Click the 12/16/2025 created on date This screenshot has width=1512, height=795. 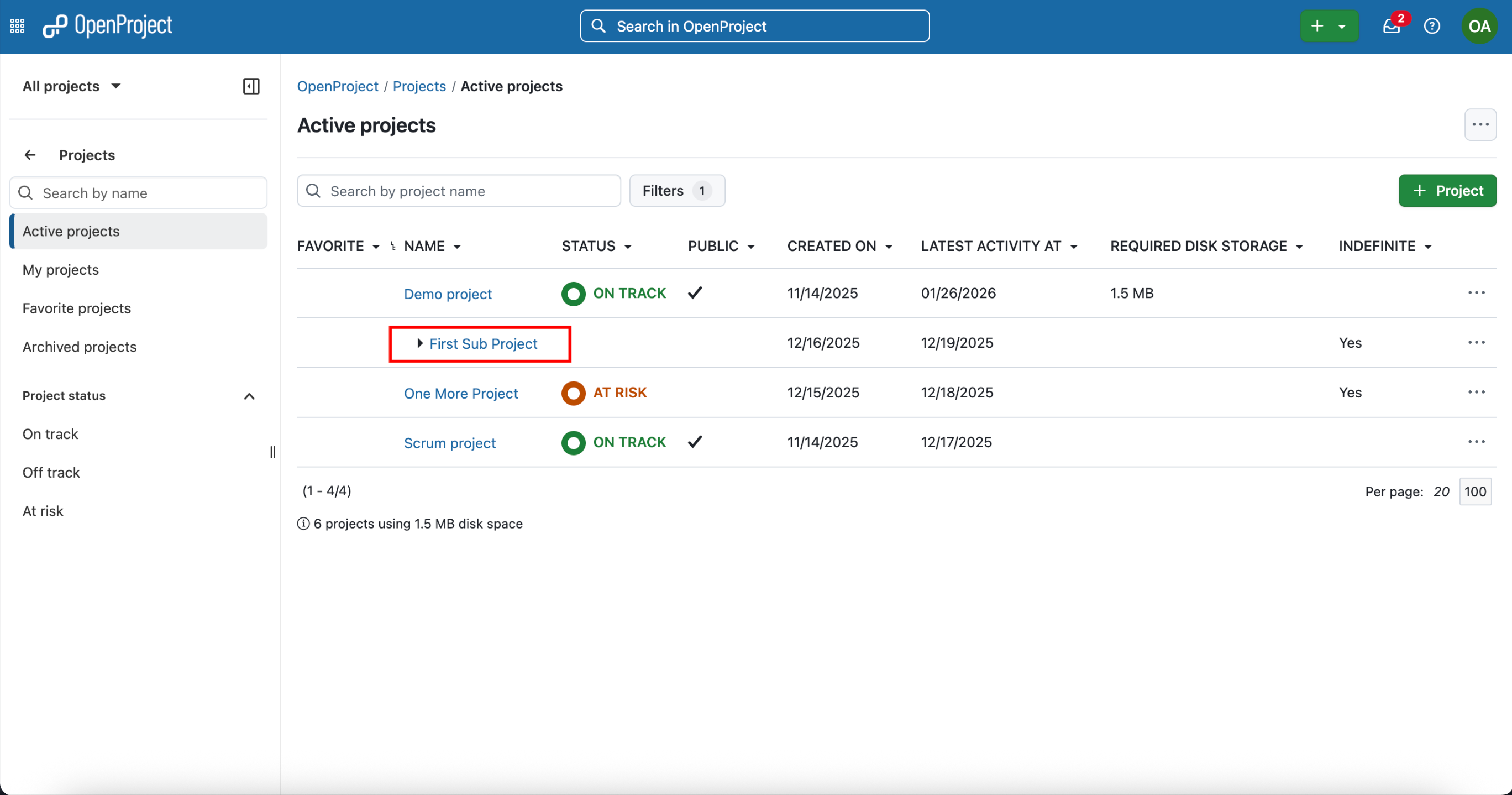tap(823, 343)
